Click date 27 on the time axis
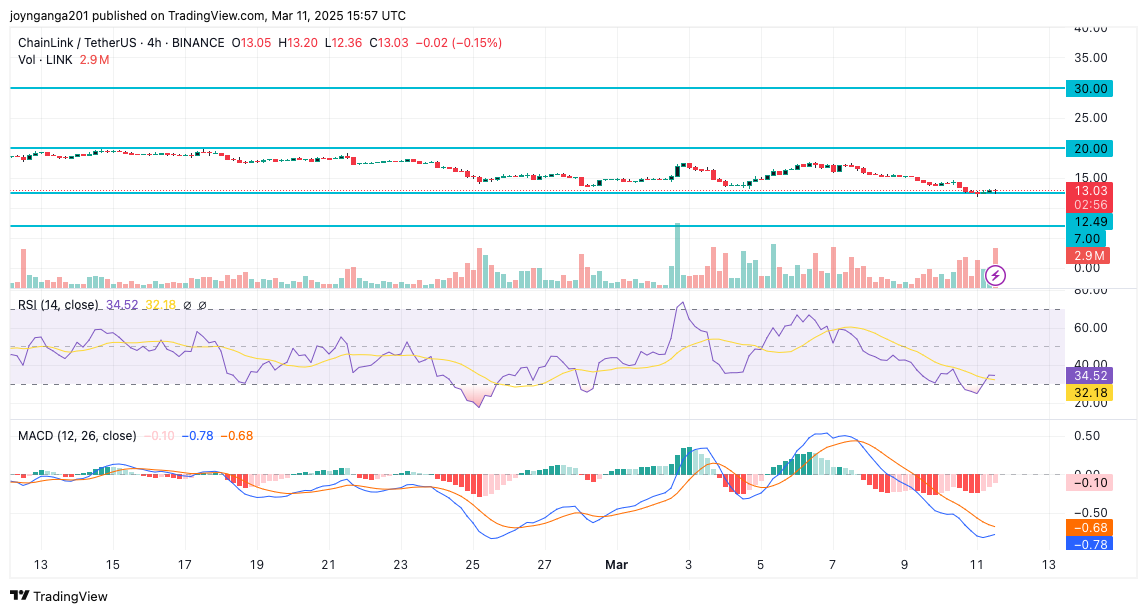 point(544,565)
